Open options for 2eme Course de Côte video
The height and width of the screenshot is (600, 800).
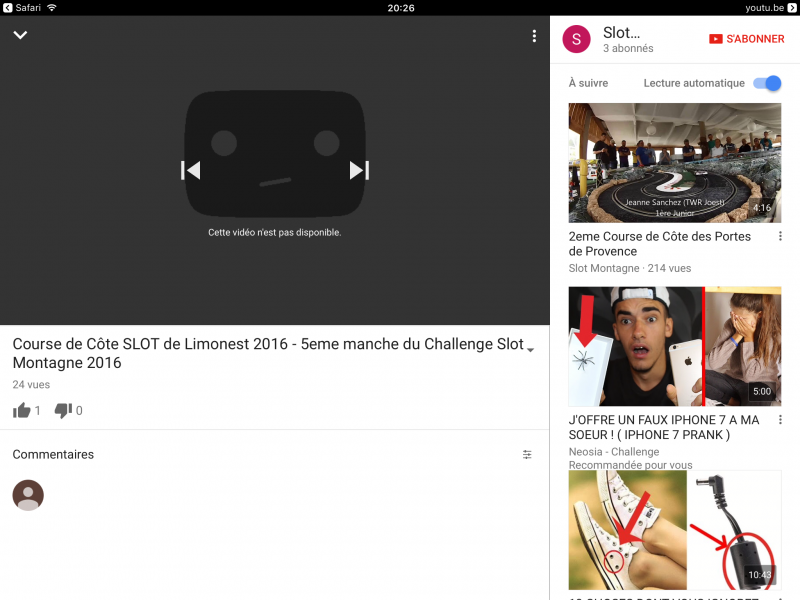click(780, 237)
